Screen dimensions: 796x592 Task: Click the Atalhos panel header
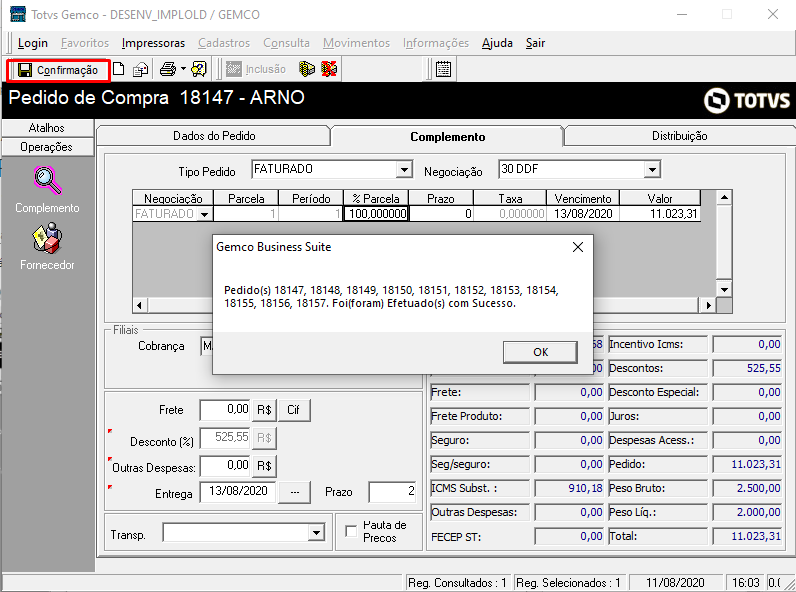click(47, 128)
